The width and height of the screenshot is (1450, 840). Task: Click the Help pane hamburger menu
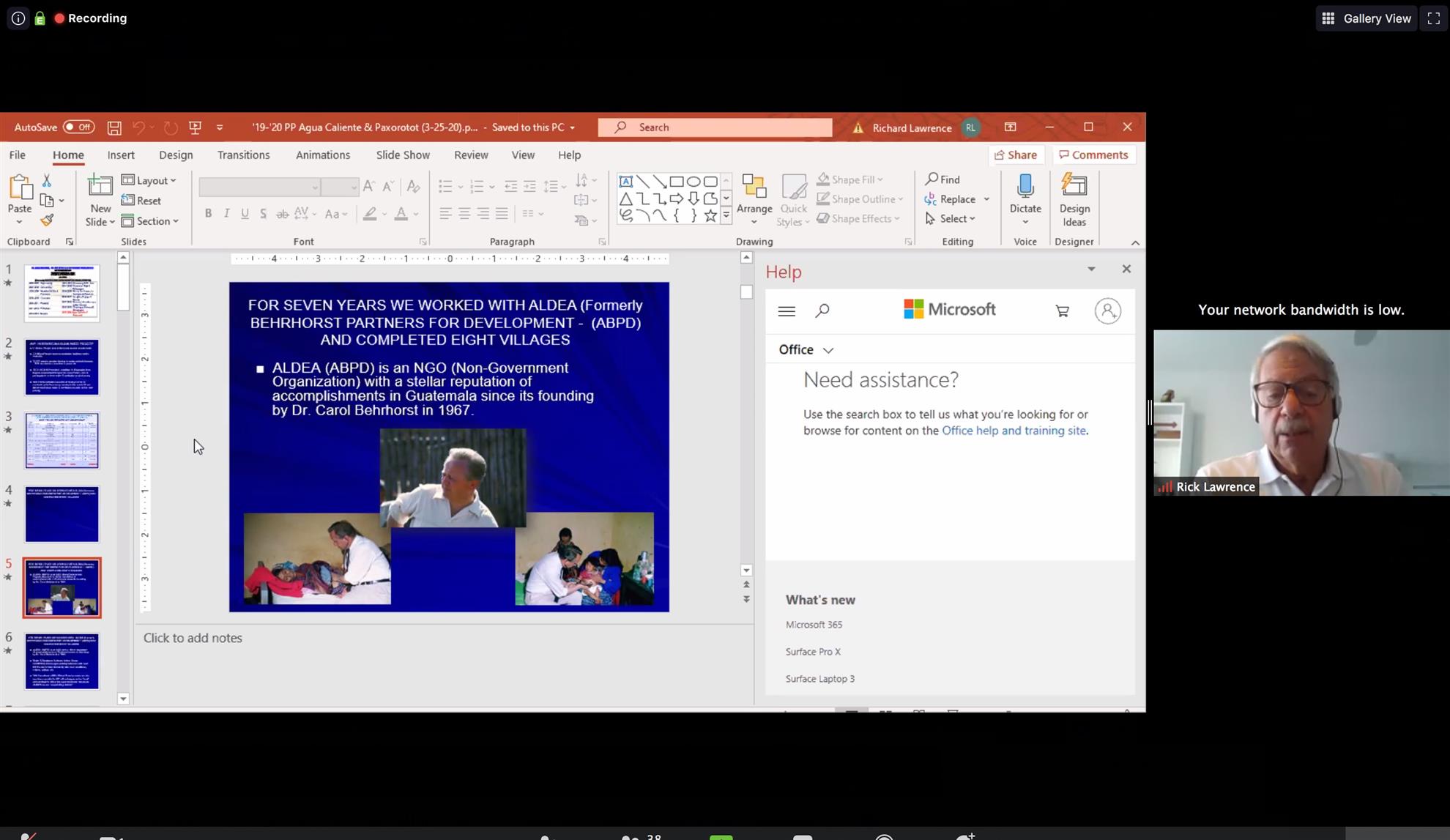tap(787, 311)
